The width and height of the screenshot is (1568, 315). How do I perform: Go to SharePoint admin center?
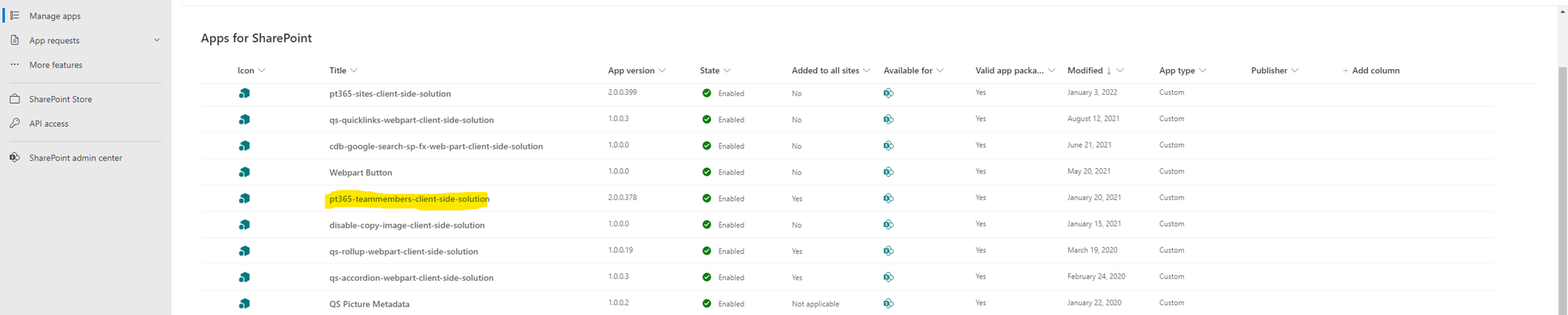[x=75, y=157]
